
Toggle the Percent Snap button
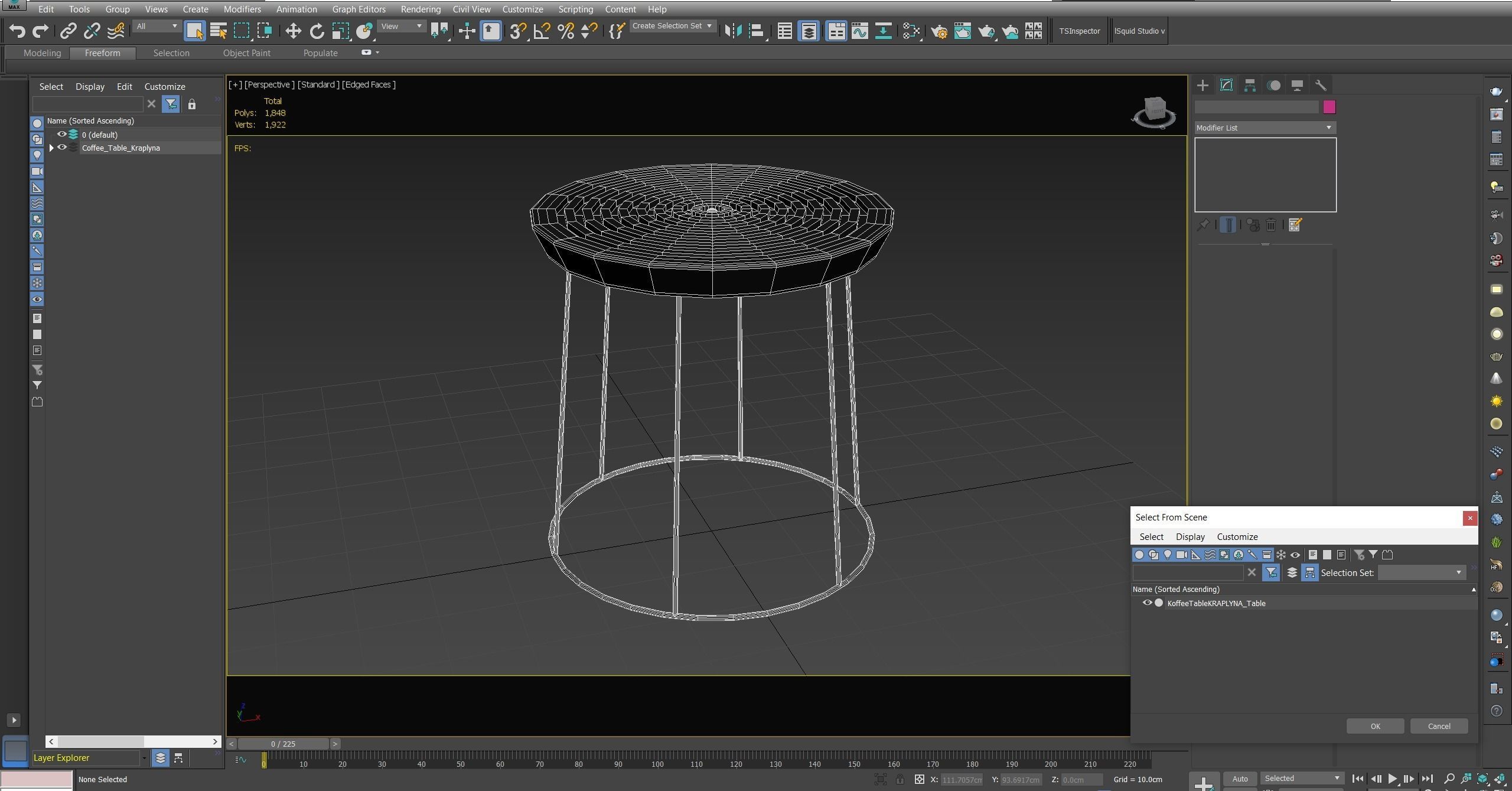coord(566,31)
